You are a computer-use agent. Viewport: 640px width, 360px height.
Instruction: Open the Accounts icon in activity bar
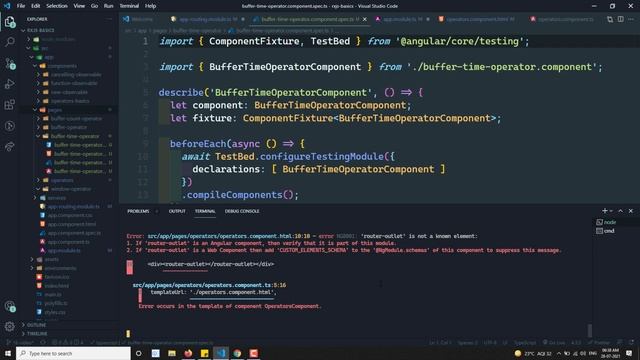pyautogui.click(x=10, y=306)
